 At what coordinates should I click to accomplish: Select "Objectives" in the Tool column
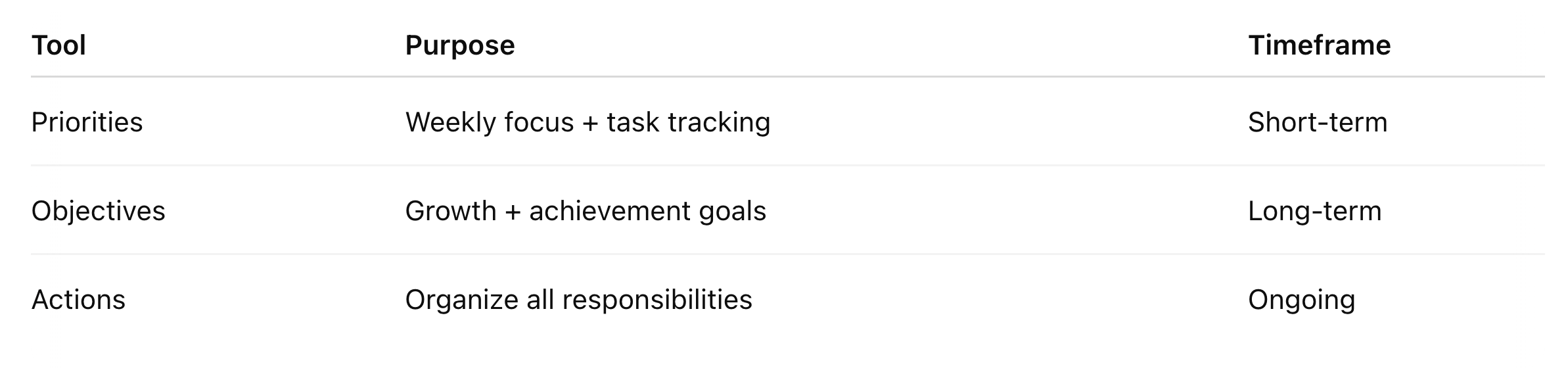tap(98, 211)
